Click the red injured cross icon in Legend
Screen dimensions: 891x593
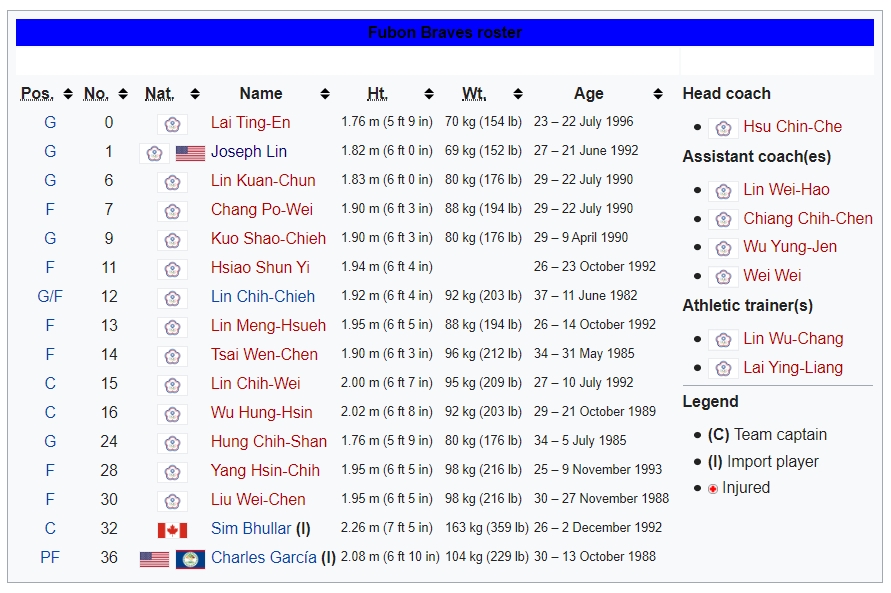(713, 488)
